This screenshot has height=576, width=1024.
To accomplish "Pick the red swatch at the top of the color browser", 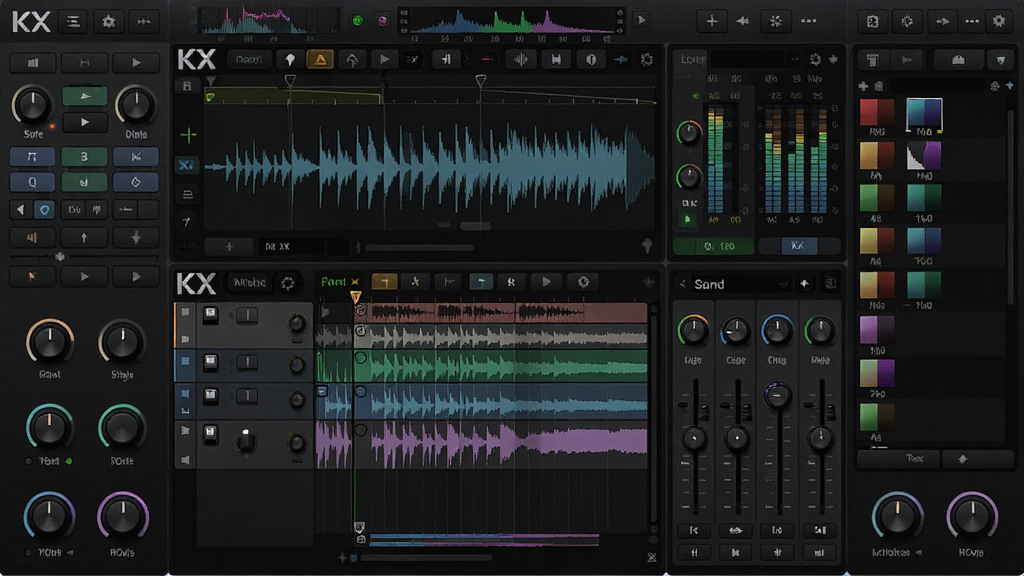I will pos(876,113).
